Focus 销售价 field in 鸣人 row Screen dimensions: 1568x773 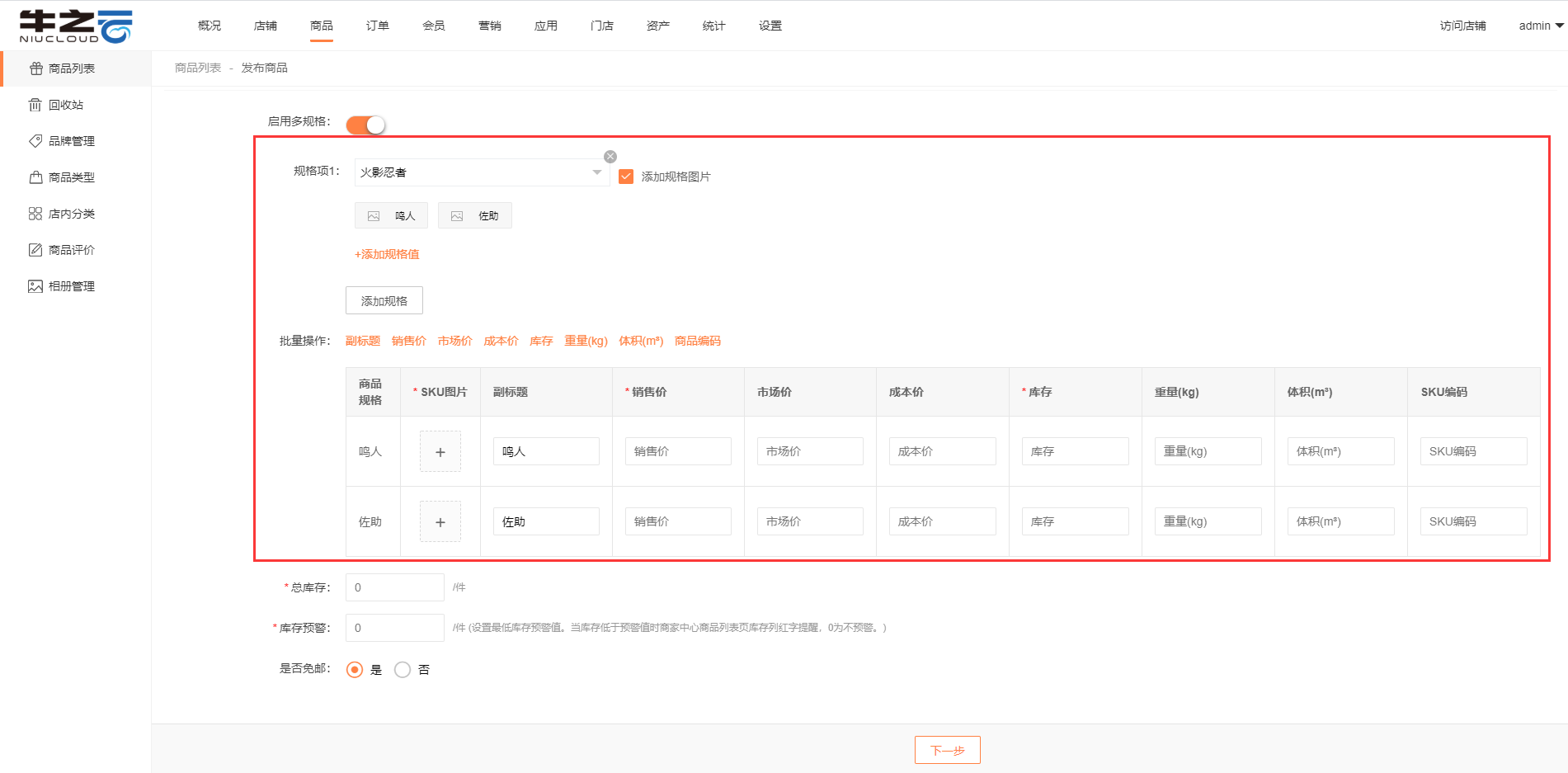click(x=678, y=451)
